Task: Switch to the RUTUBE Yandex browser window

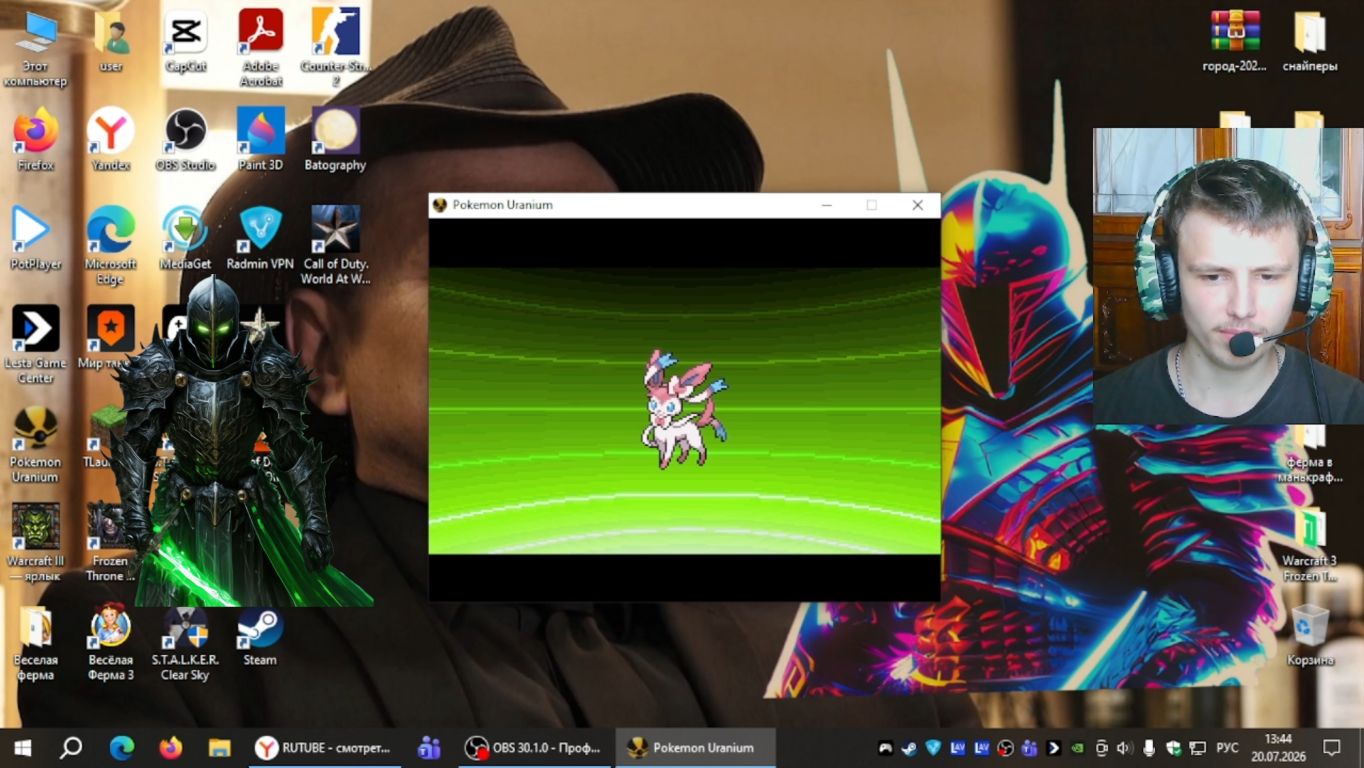Action: (324, 748)
